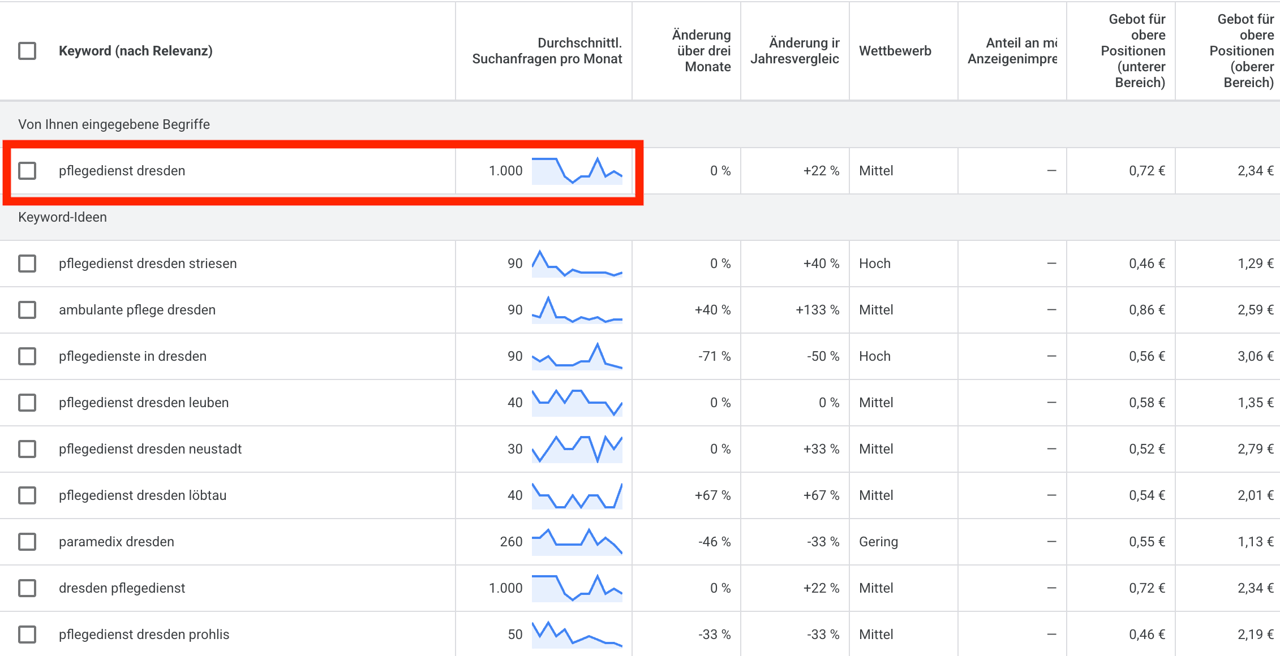The height and width of the screenshot is (656, 1280).
Task: Click the 'Gering' competition value
Action: click(879, 542)
